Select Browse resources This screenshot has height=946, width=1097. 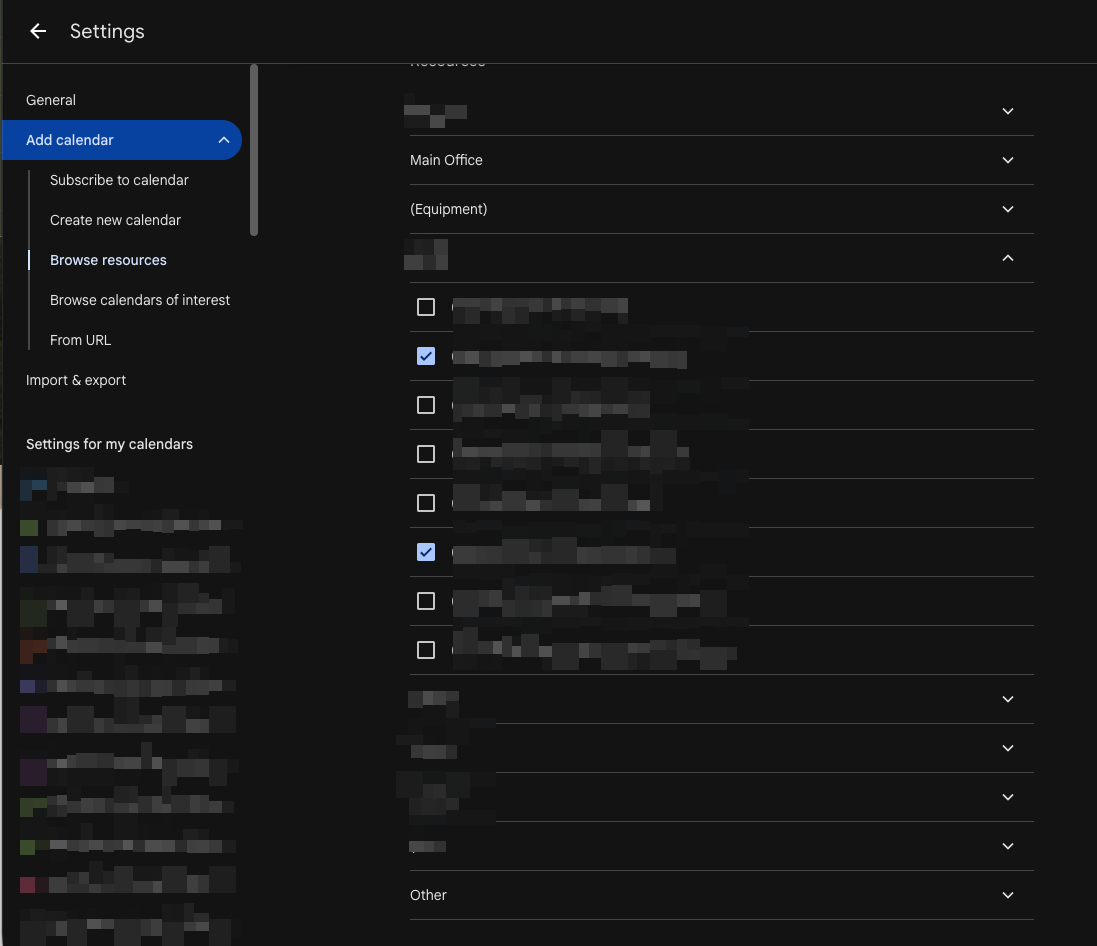pos(108,260)
